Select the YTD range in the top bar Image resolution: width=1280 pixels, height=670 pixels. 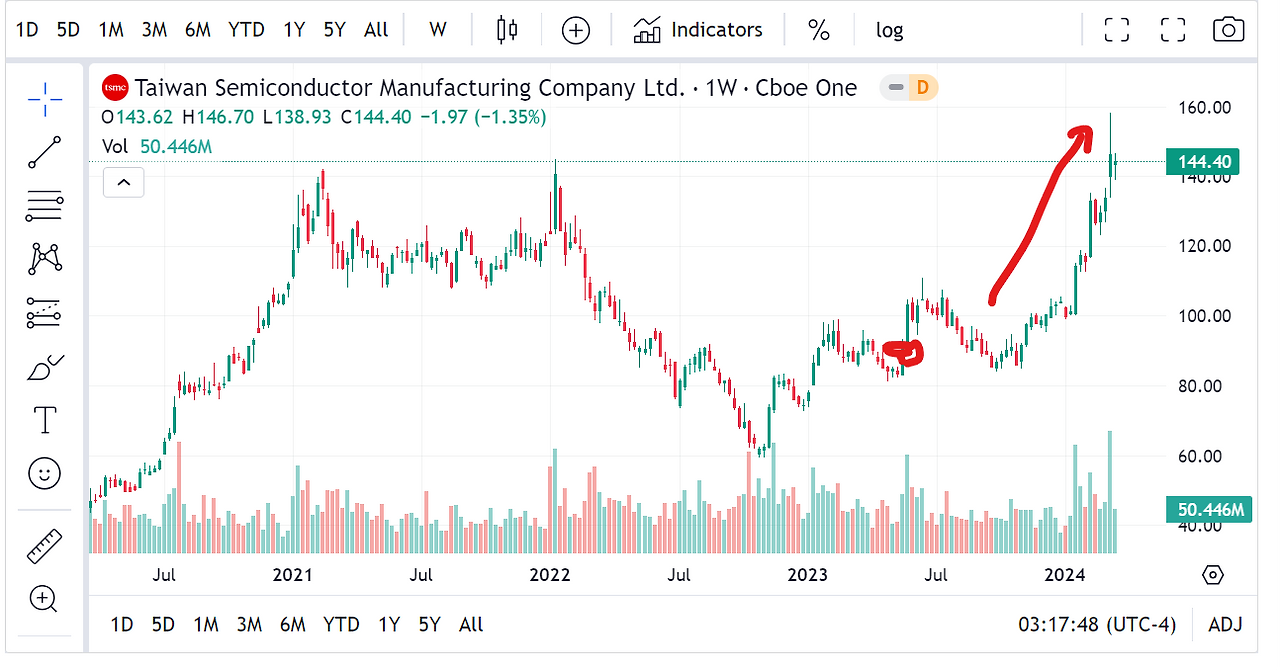tap(246, 30)
